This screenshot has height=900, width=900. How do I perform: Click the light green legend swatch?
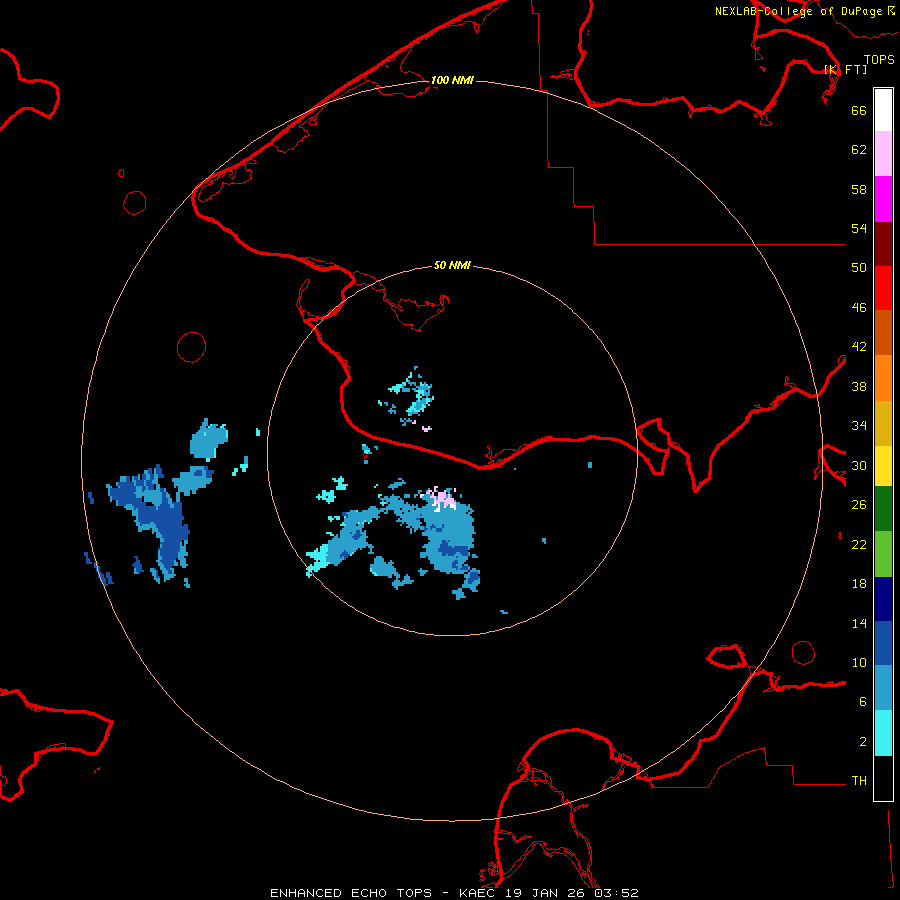point(883,554)
